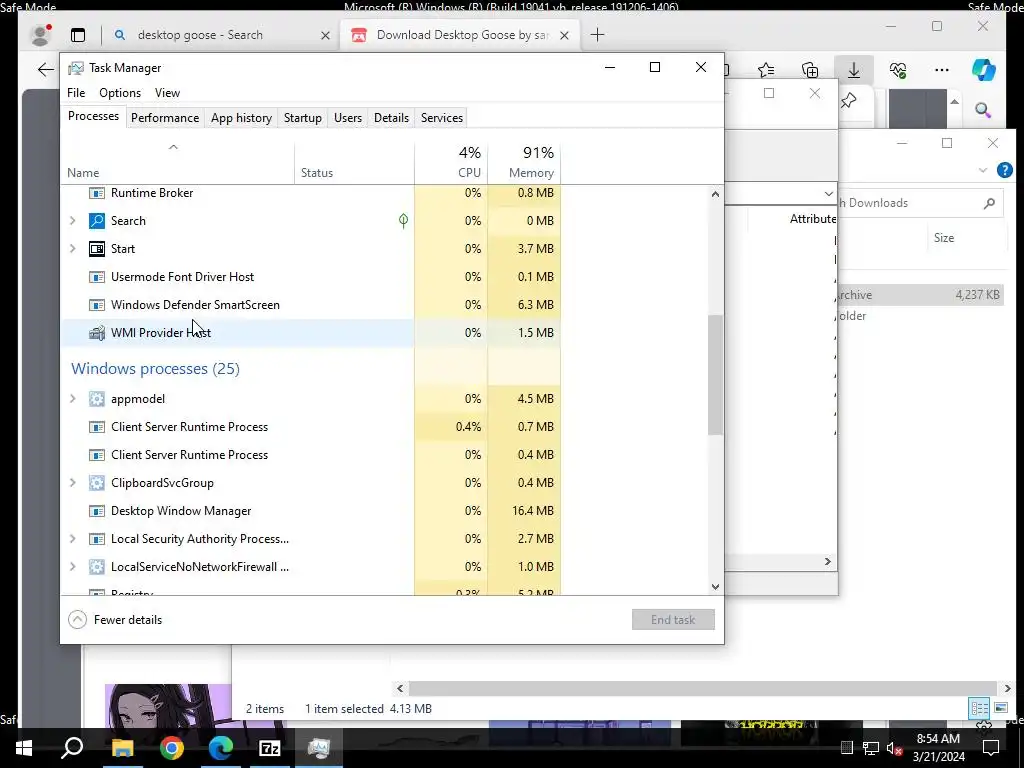
Task: Switch to the Details tab
Action: 391,118
